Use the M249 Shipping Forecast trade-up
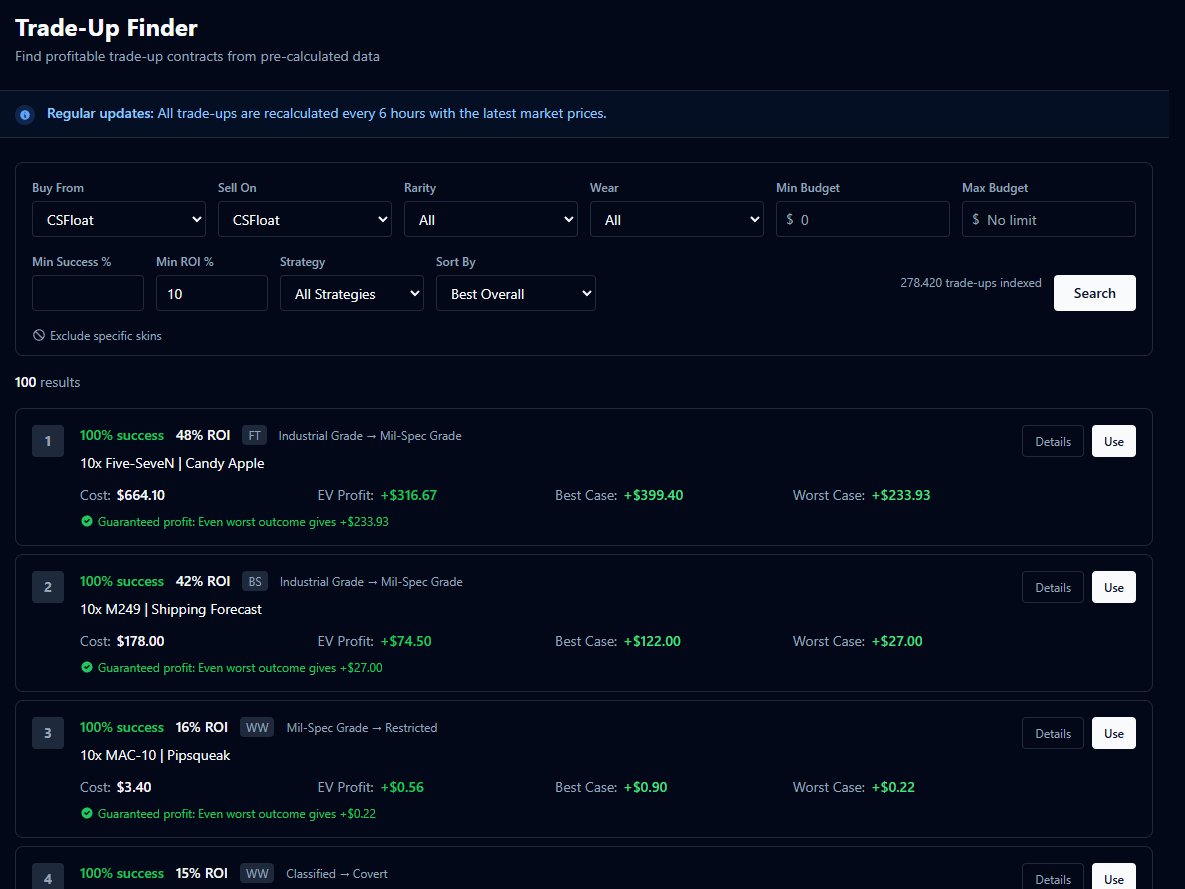The image size is (1185, 889). (x=1113, y=587)
